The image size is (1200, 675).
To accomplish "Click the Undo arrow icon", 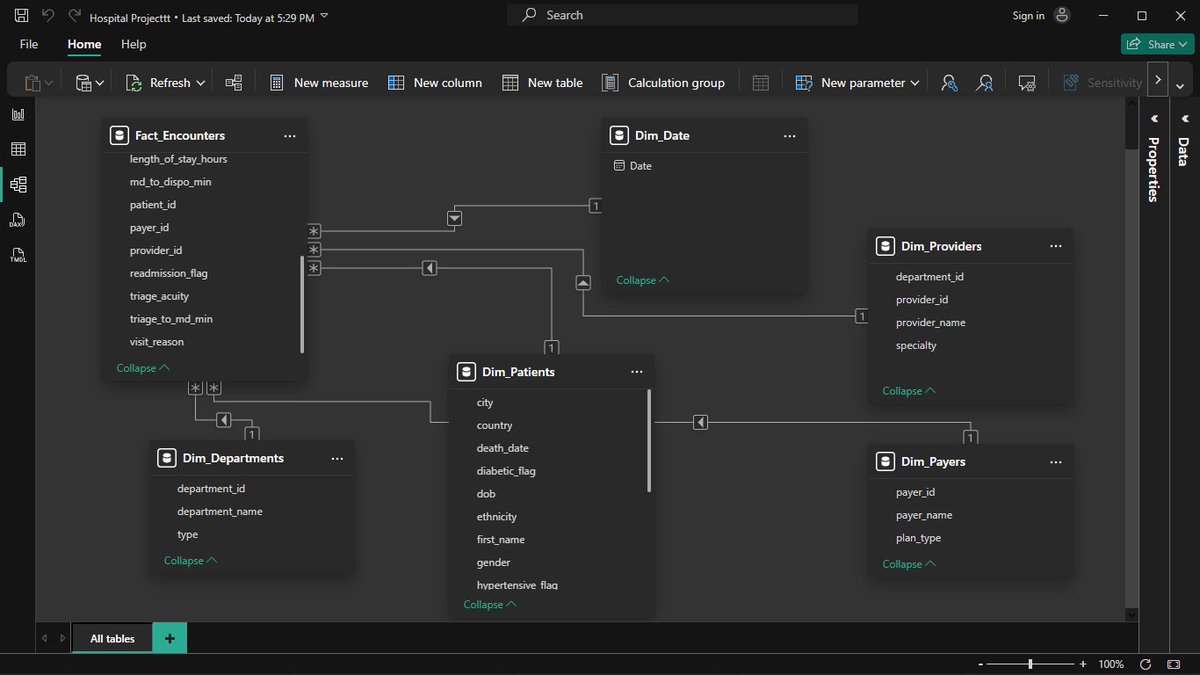I will click(x=48, y=16).
